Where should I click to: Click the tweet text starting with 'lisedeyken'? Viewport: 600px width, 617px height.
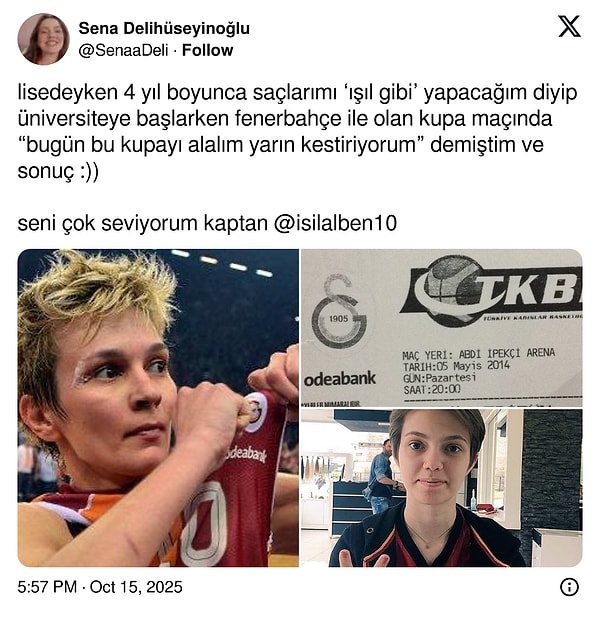pyautogui.click(x=297, y=132)
